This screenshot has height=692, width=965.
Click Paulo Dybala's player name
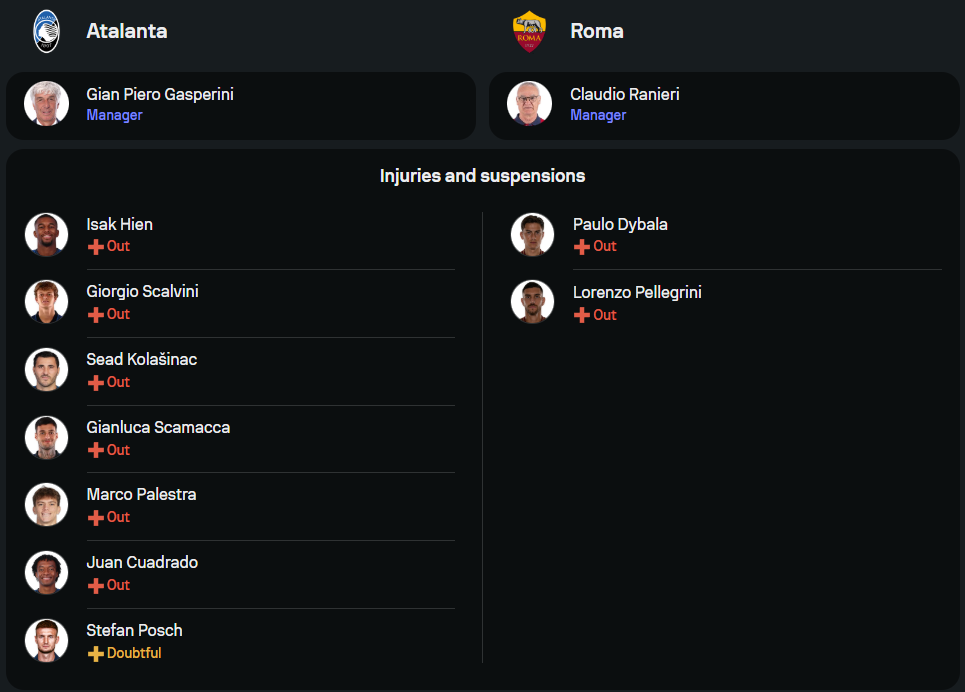click(620, 224)
